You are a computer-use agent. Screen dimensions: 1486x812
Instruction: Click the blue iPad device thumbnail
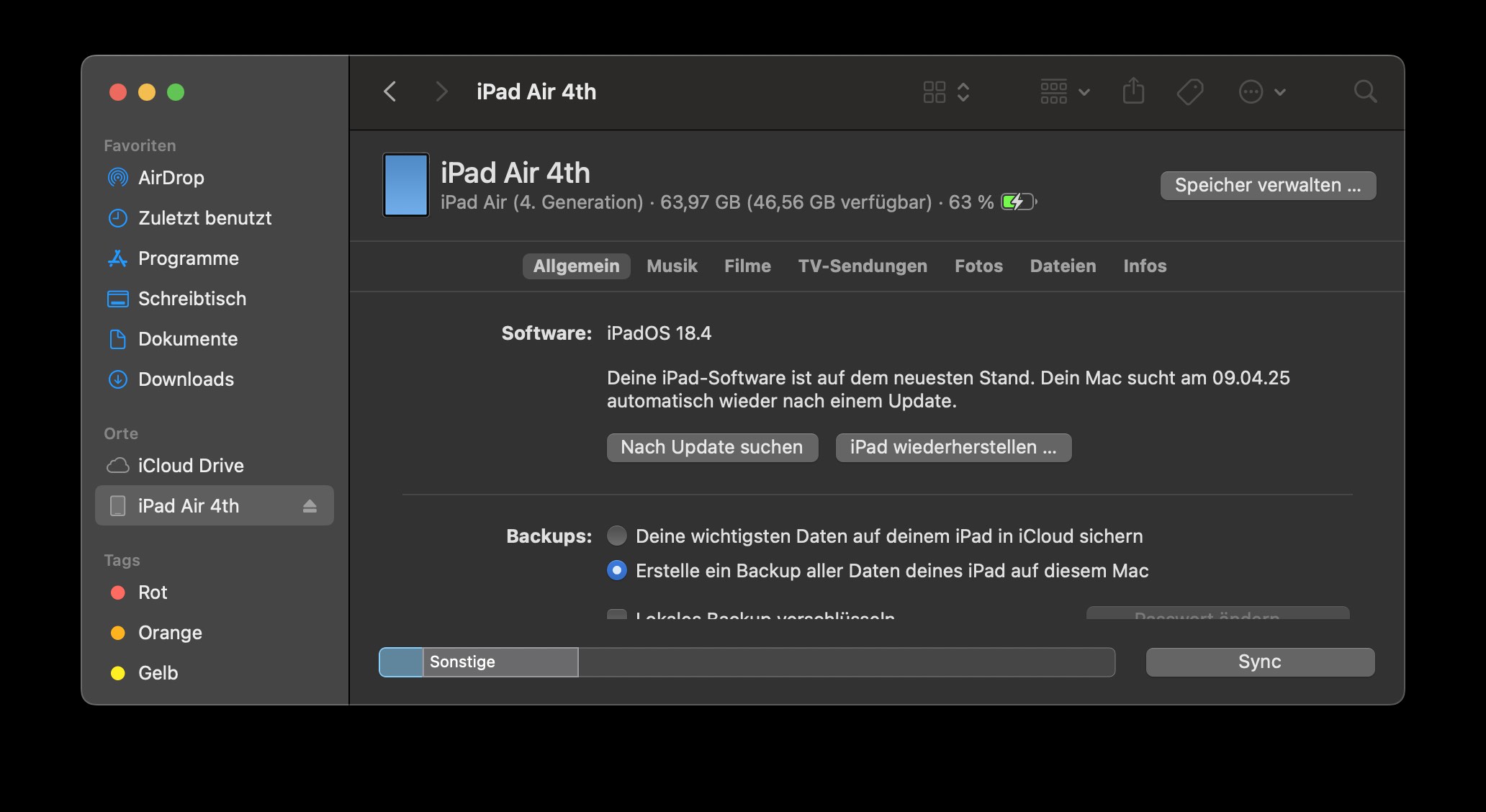[x=406, y=185]
